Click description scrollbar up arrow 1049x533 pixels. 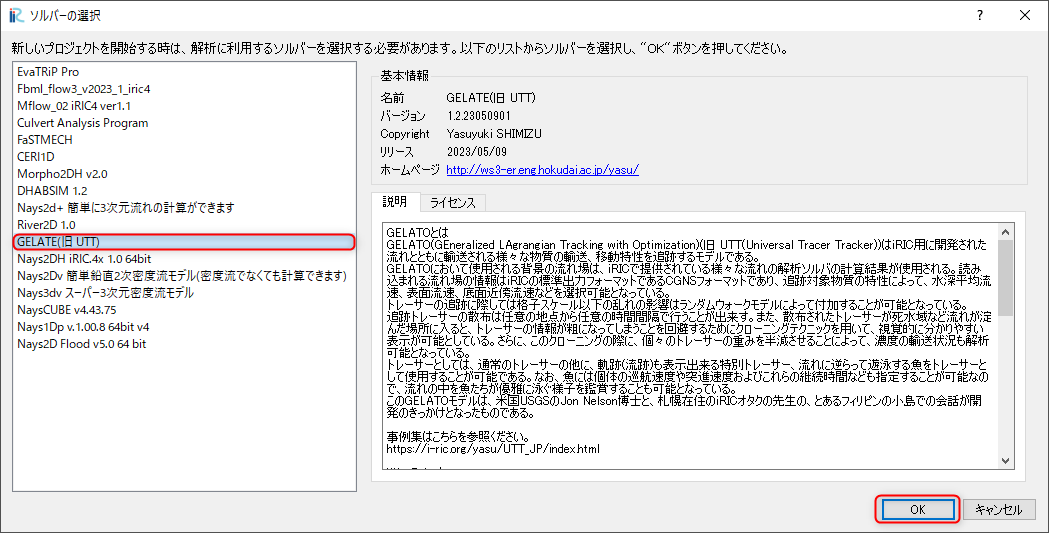pyautogui.click(x=1006, y=231)
